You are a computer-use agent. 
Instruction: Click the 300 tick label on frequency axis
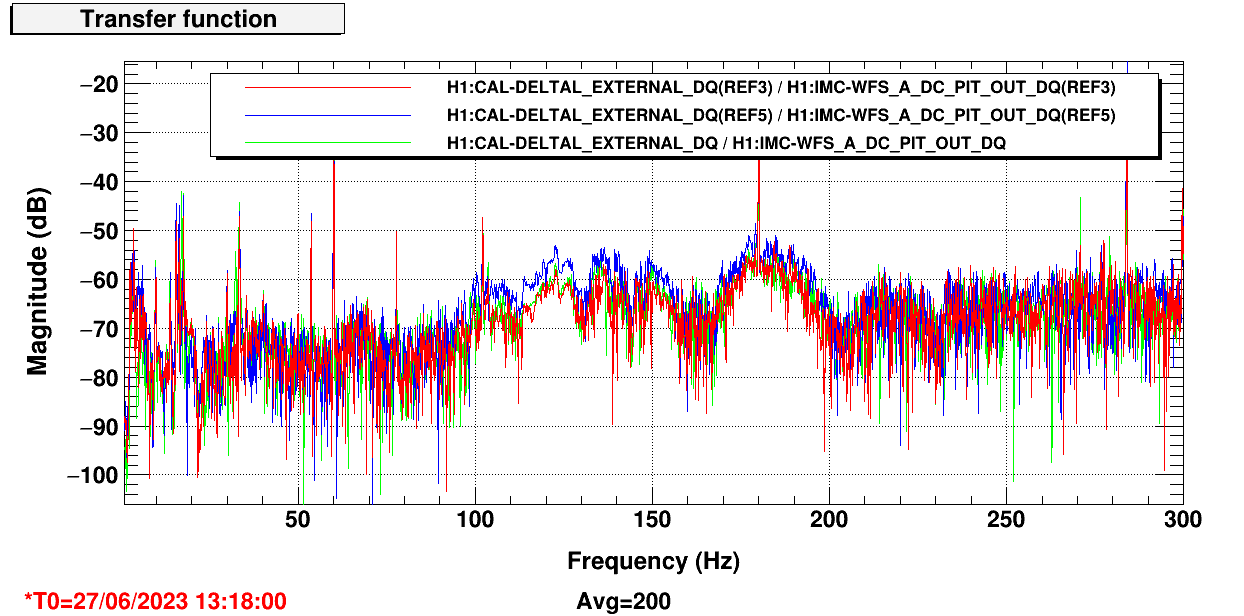(x=1182, y=520)
